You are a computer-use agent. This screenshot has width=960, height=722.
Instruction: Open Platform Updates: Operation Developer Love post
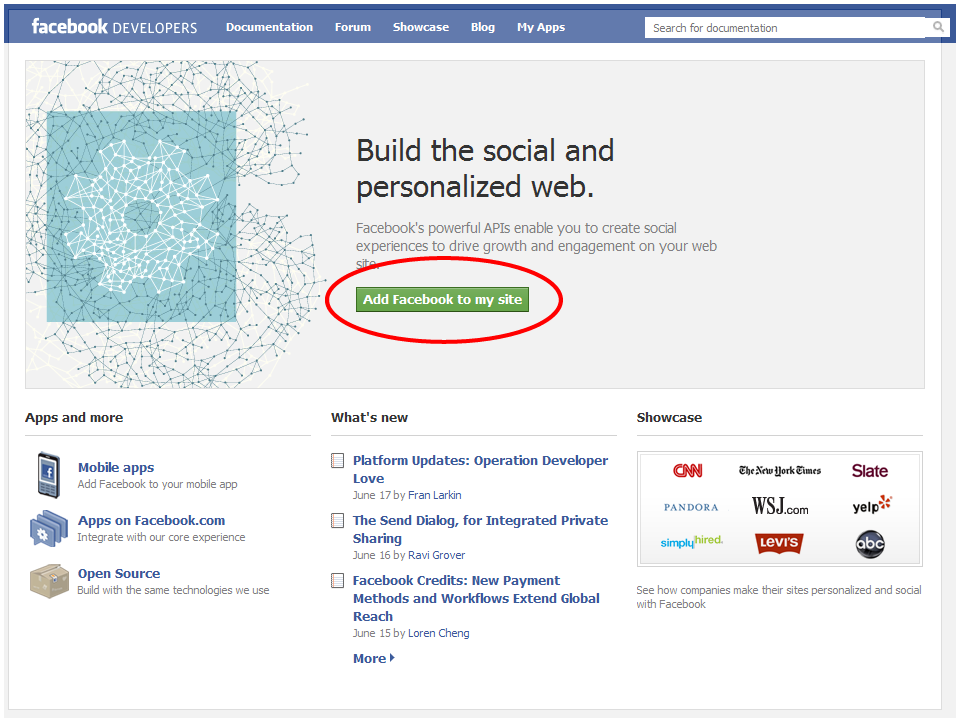[x=480, y=469]
